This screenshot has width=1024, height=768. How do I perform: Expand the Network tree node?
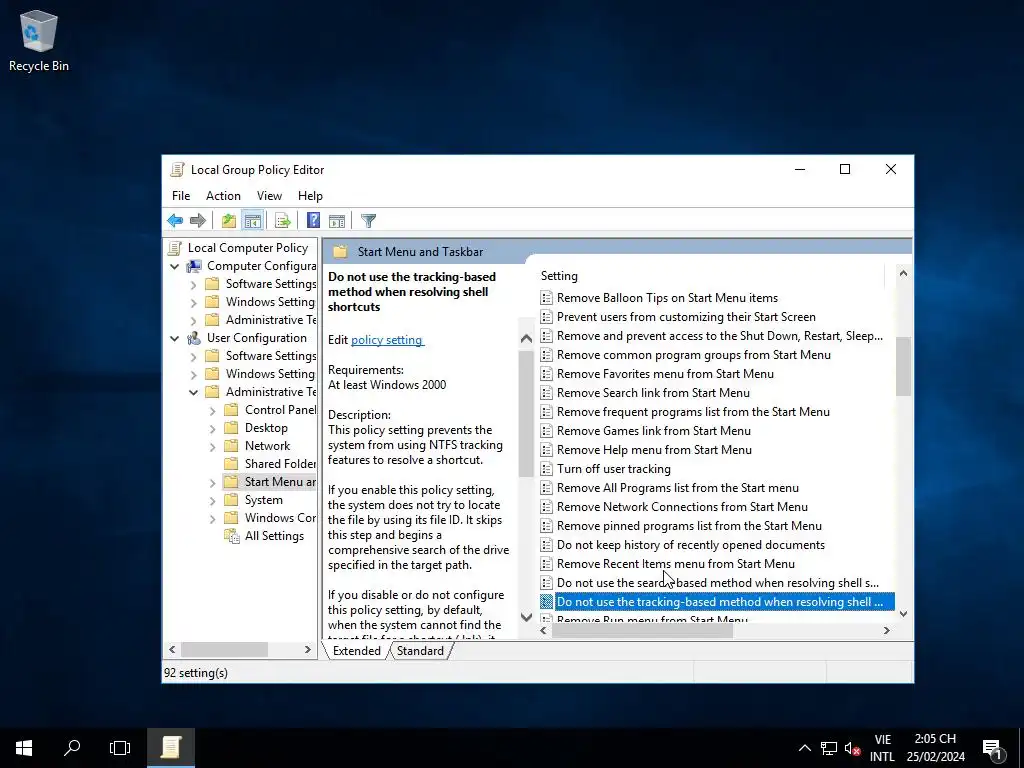pos(212,447)
